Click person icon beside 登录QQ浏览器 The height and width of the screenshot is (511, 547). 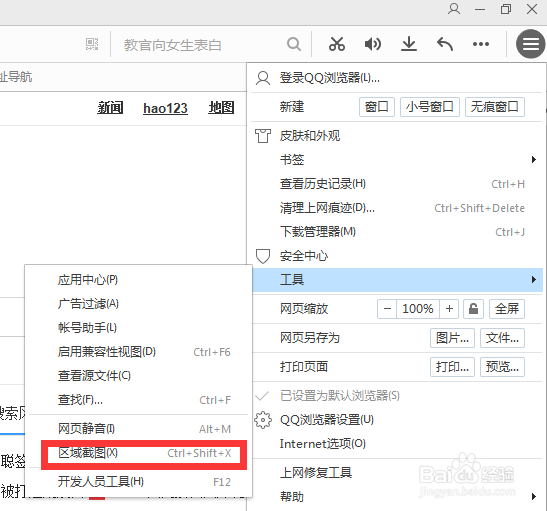point(263,78)
